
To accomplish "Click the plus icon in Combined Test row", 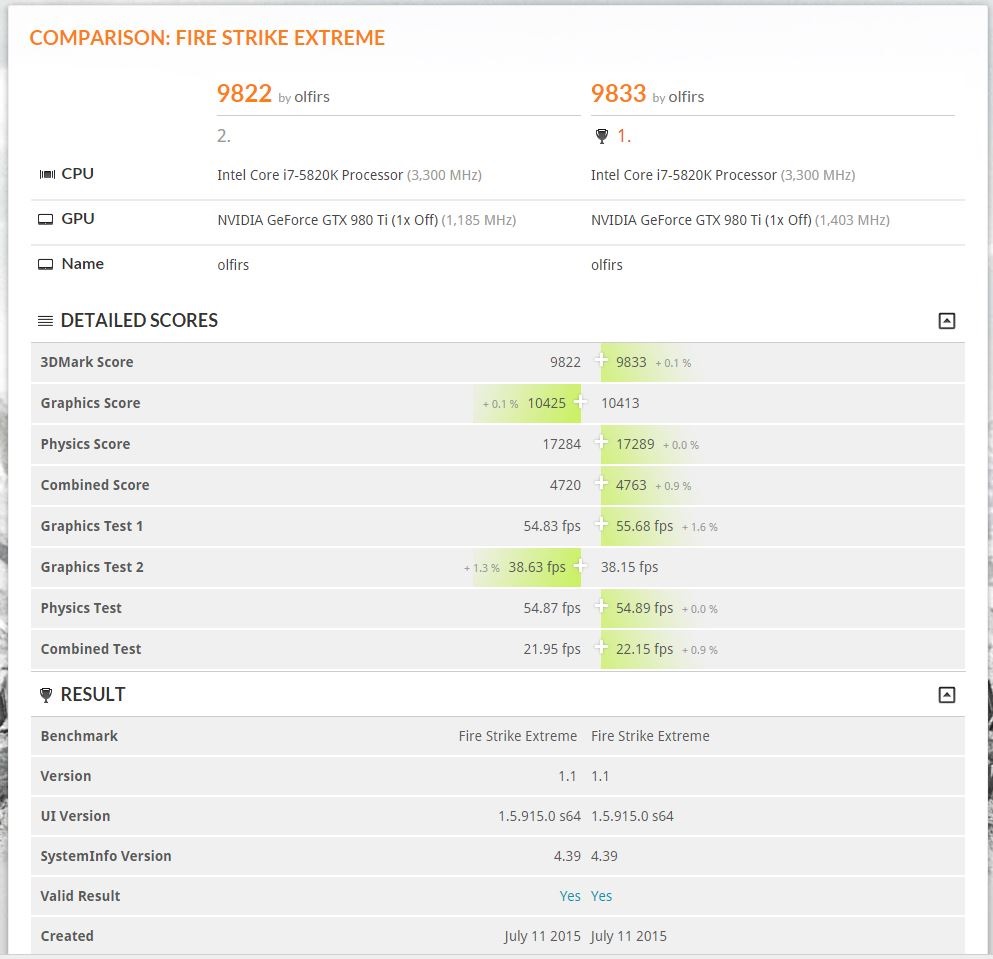I will tap(602, 647).
